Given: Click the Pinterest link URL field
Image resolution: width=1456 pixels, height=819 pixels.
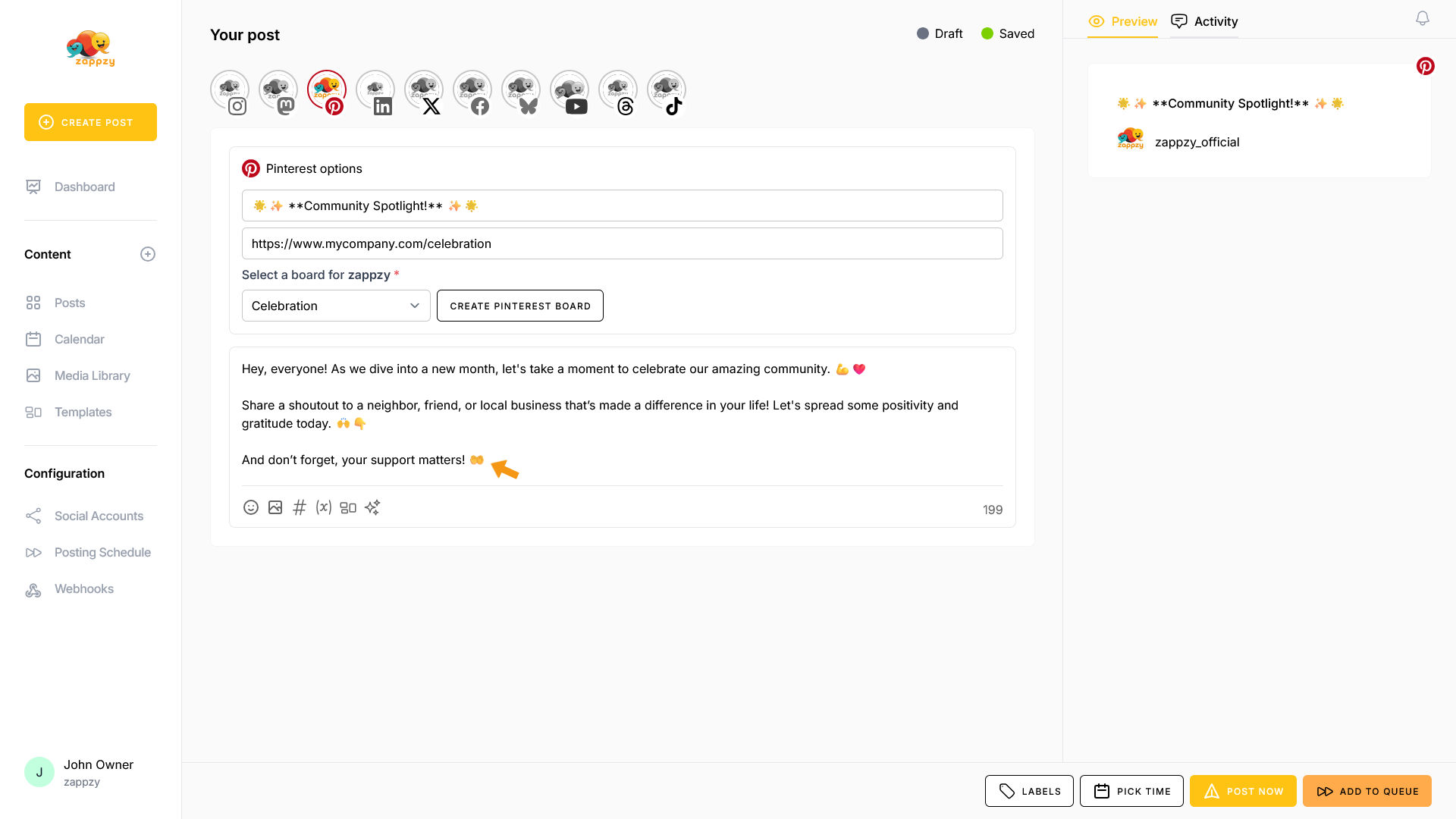Looking at the screenshot, I should pyautogui.click(x=622, y=243).
